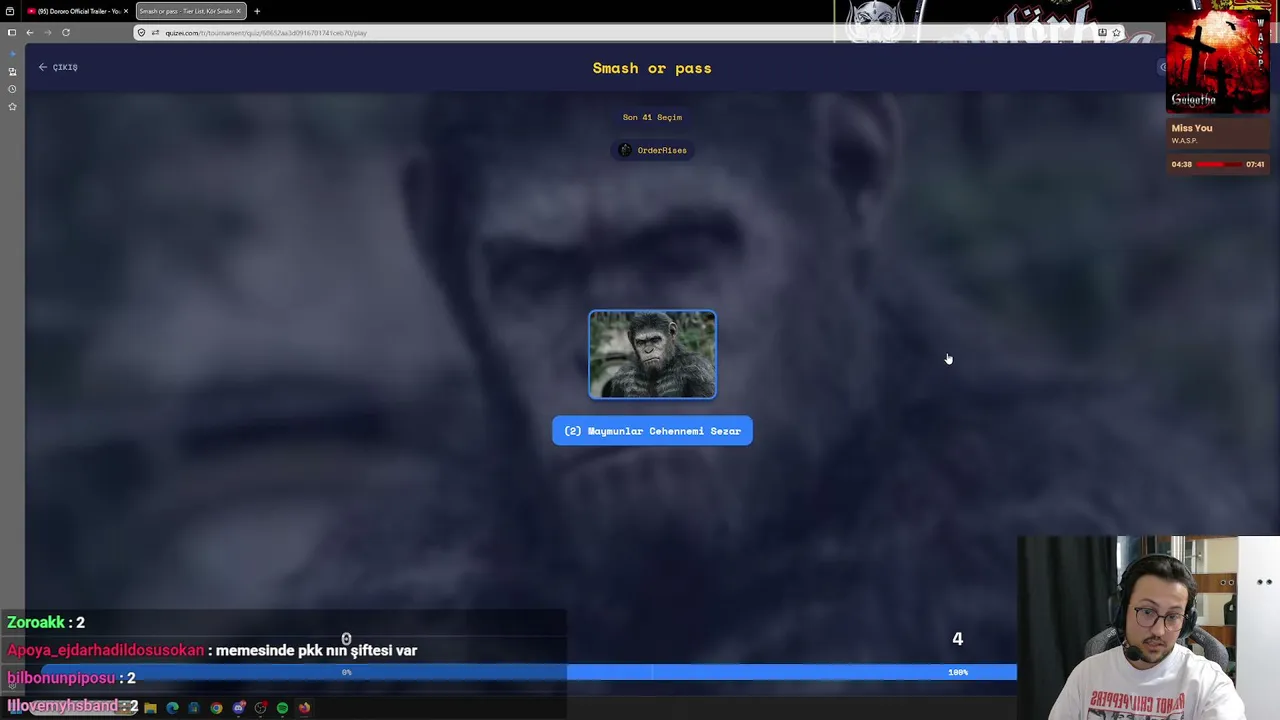Click the shield icon in the address bar
Screen dimensions: 1280x720
pyautogui.click(x=141, y=33)
